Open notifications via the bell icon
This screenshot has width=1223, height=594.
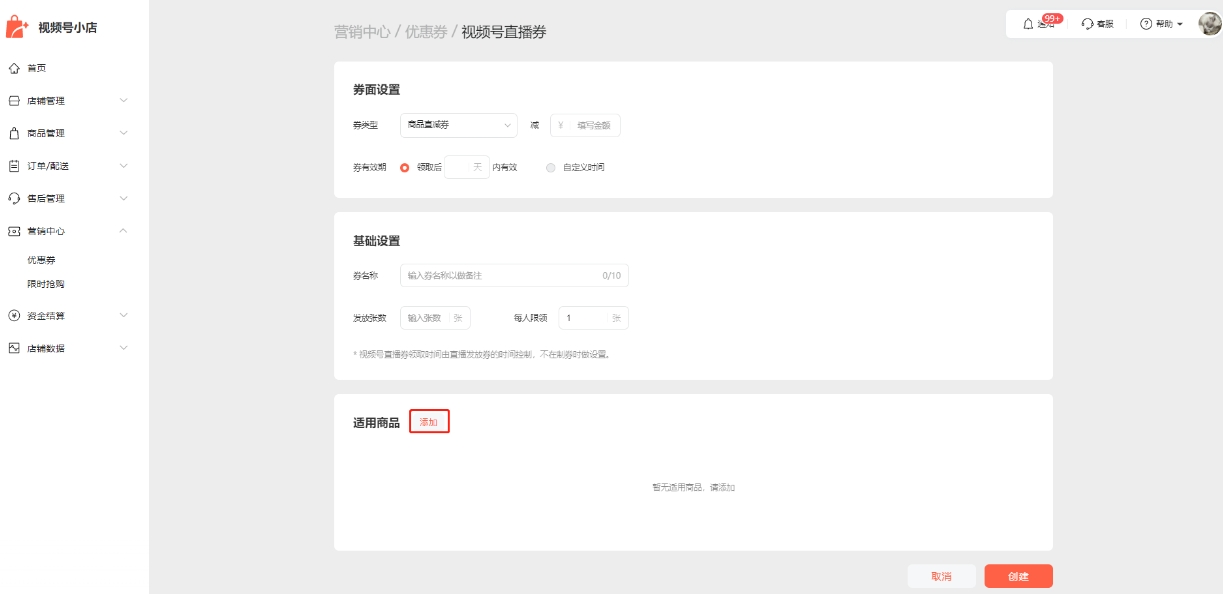click(1028, 24)
